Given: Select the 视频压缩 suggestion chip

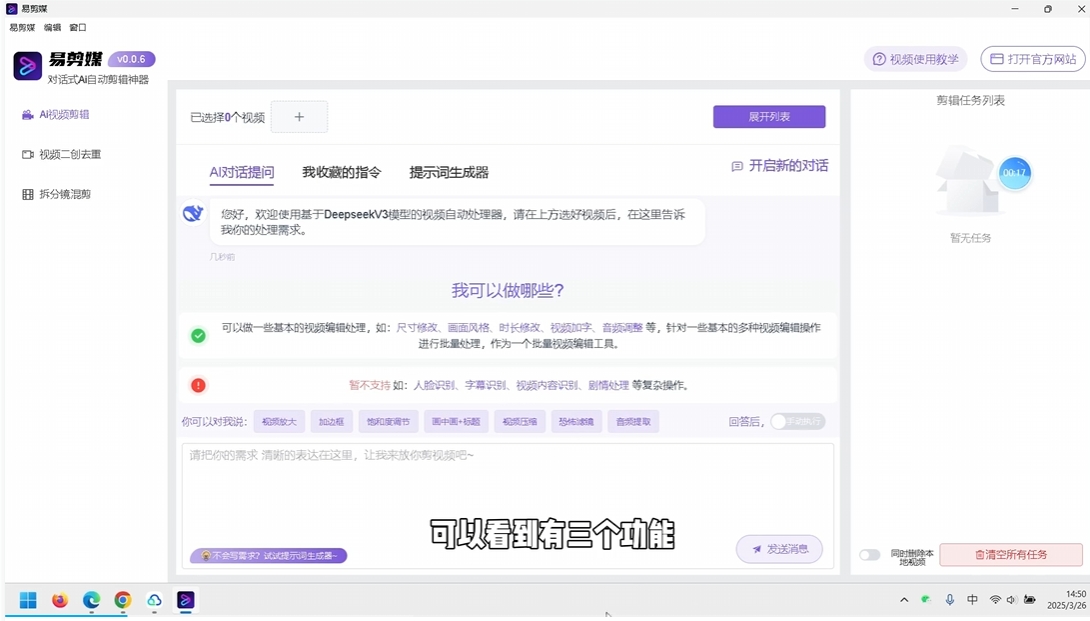Looking at the screenshot, I should tap(520, 421).
